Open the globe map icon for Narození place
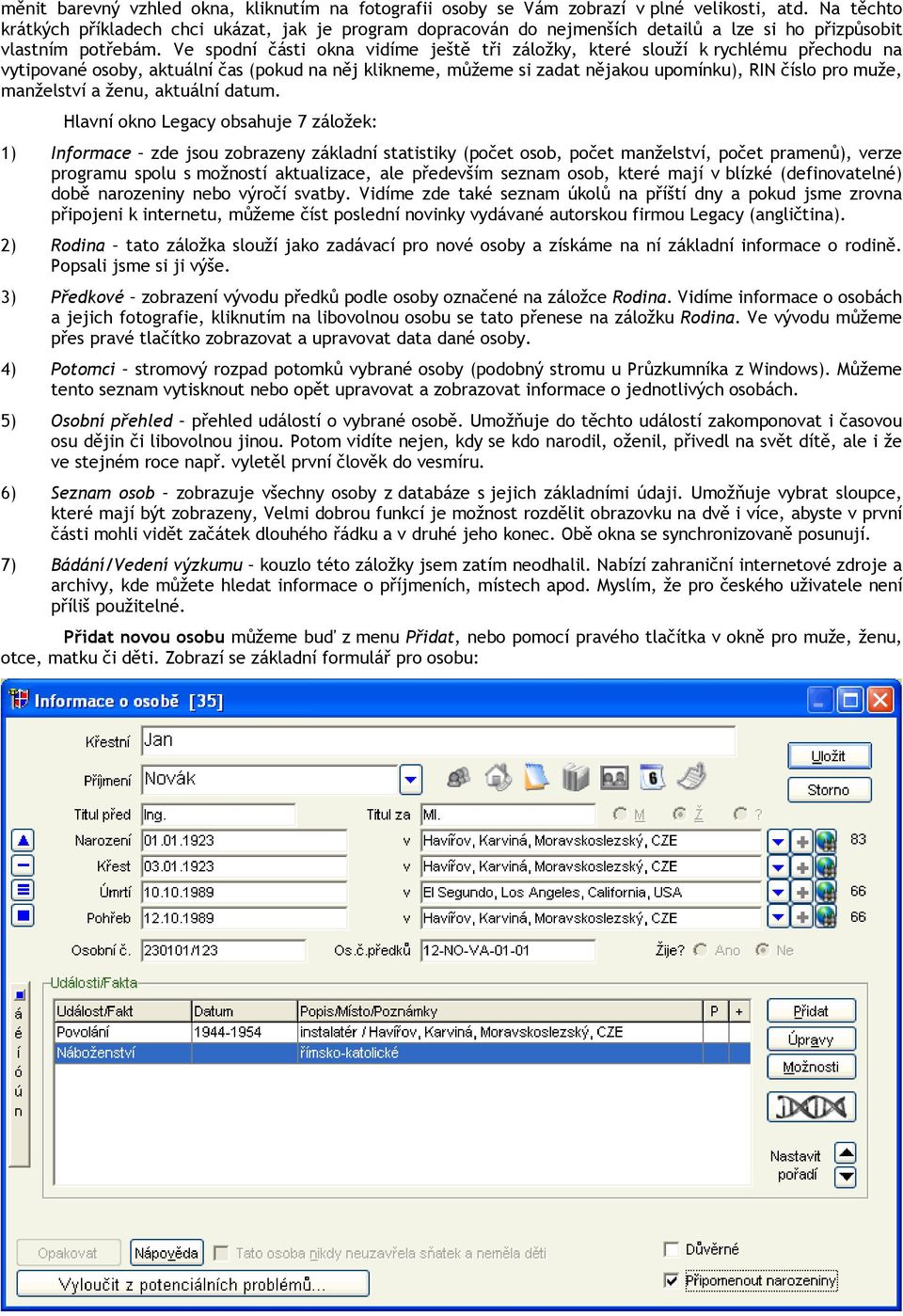Viewport: 903px width, 1316px height. 826,841
